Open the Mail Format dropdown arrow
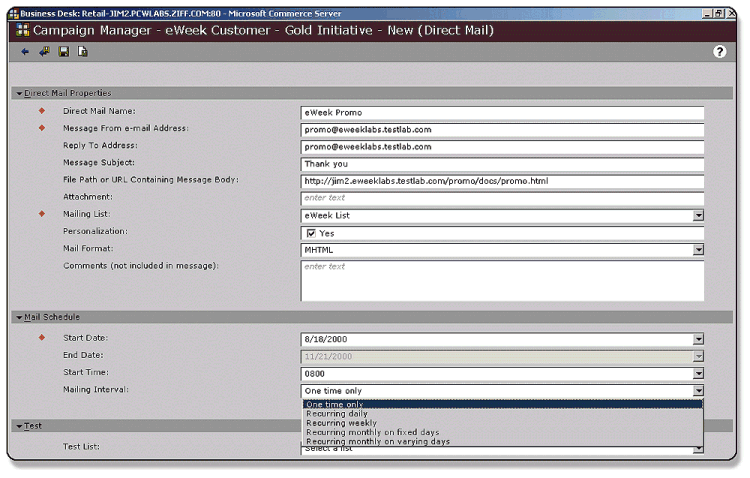The height and width of the screenshot is (478, 750). [698, 250]
